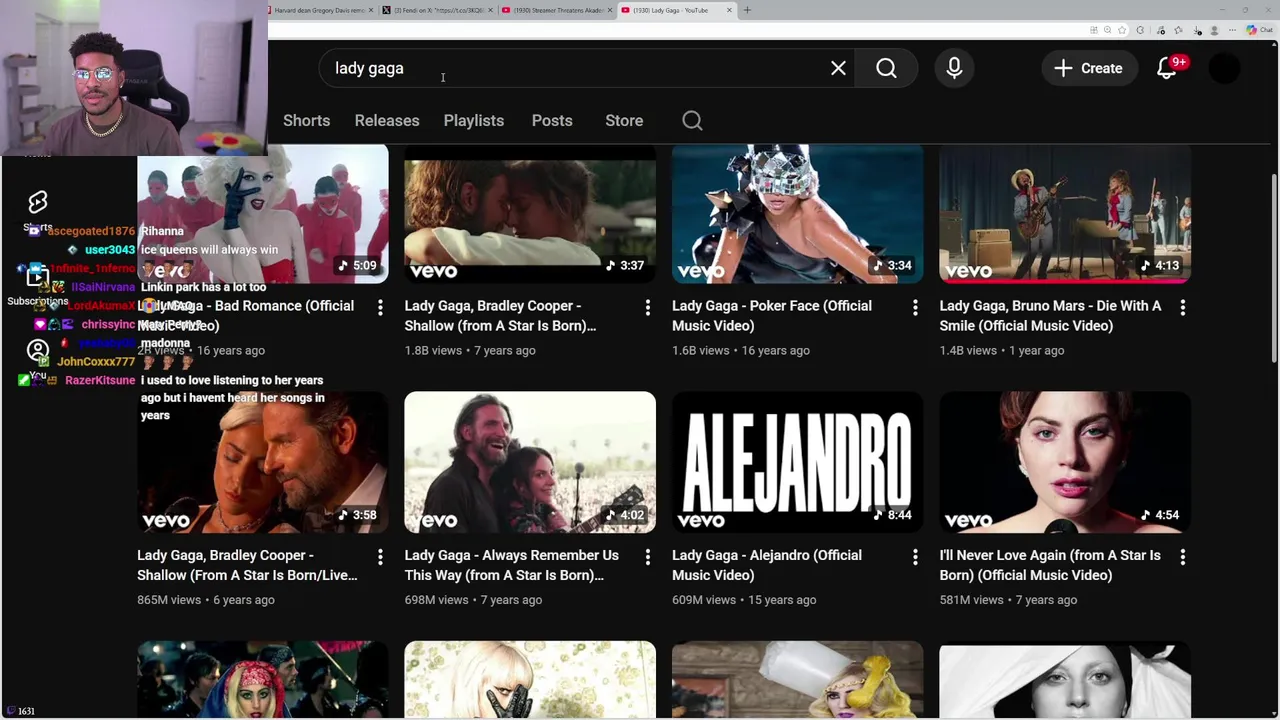Open options for Shallow 1.8B views video
Screen dimensions: 1280x720
pyautogui.click(x=647, y=308)
